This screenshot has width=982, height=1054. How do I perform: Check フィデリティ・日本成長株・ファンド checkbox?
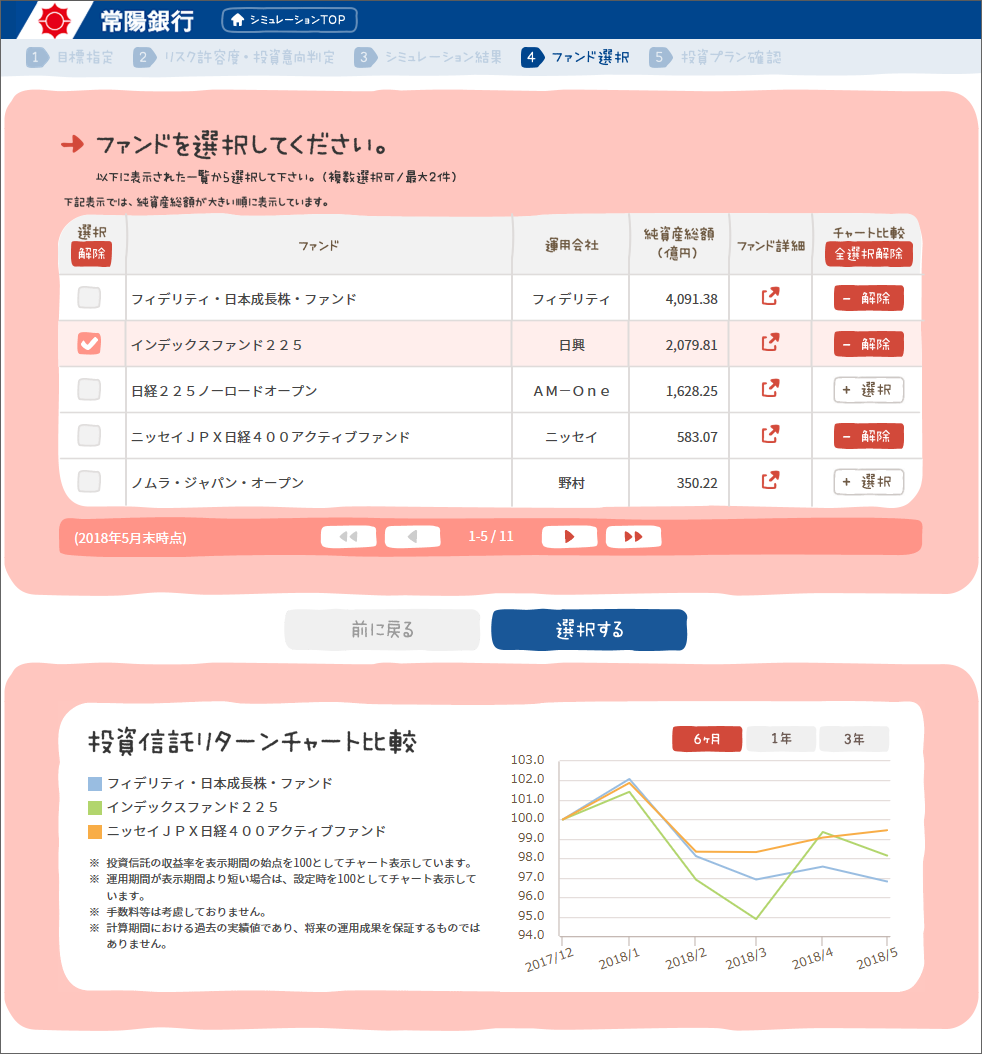pyautogui.click(x=89, y=297)
